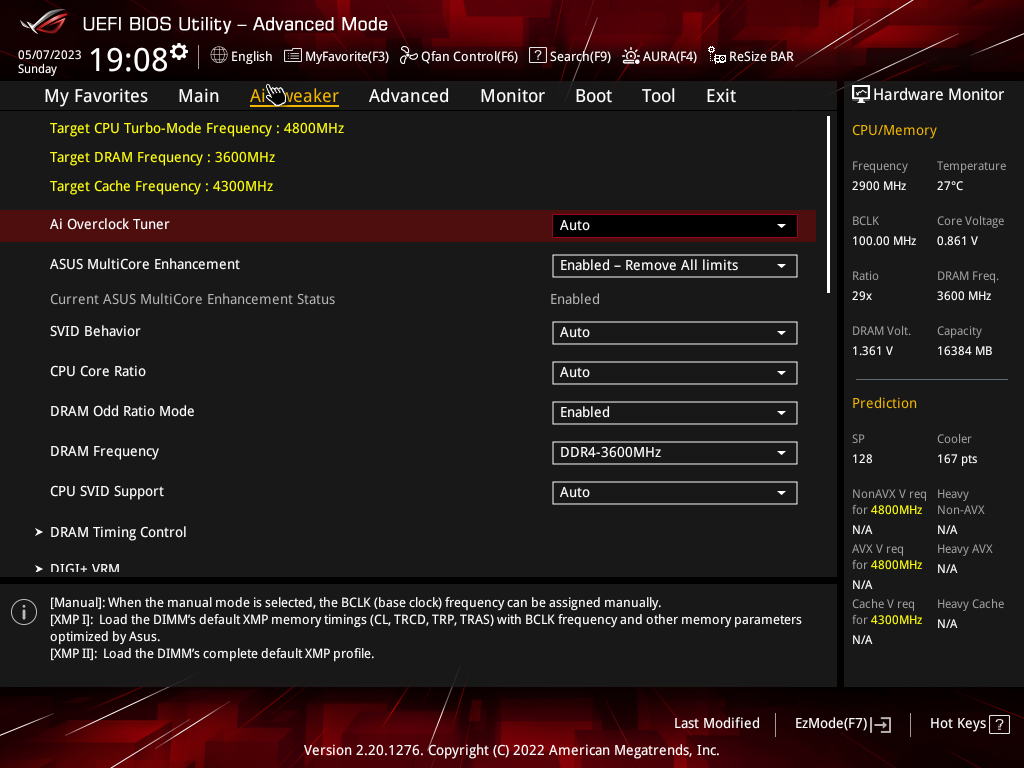Click ReSize BAR label
Viewport: 1024px width, 768px height.
[761, 57]
